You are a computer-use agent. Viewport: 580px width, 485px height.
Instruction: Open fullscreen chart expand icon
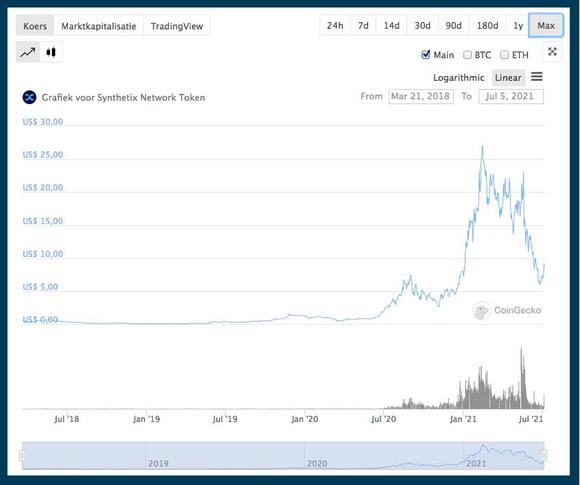click(x=552, y=52)
